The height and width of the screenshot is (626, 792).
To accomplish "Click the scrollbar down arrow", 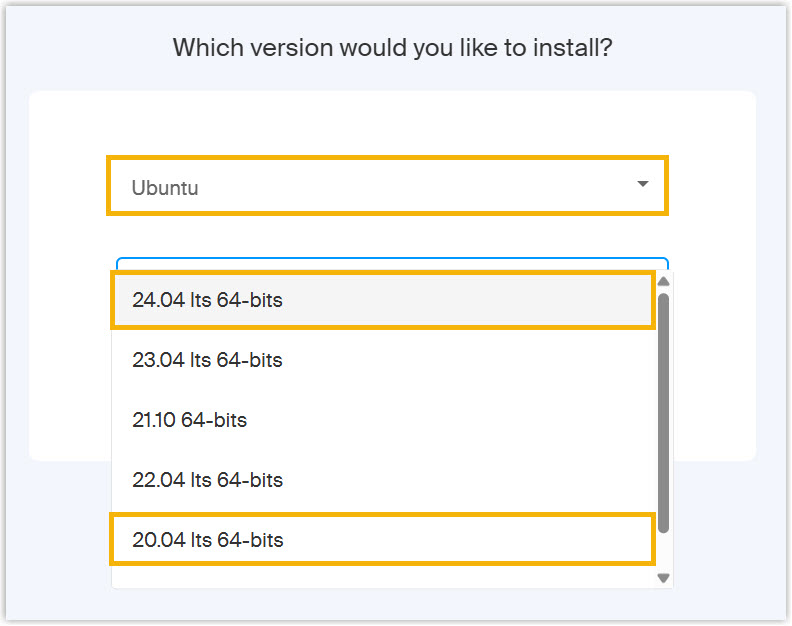I will [x=663, y=577].
